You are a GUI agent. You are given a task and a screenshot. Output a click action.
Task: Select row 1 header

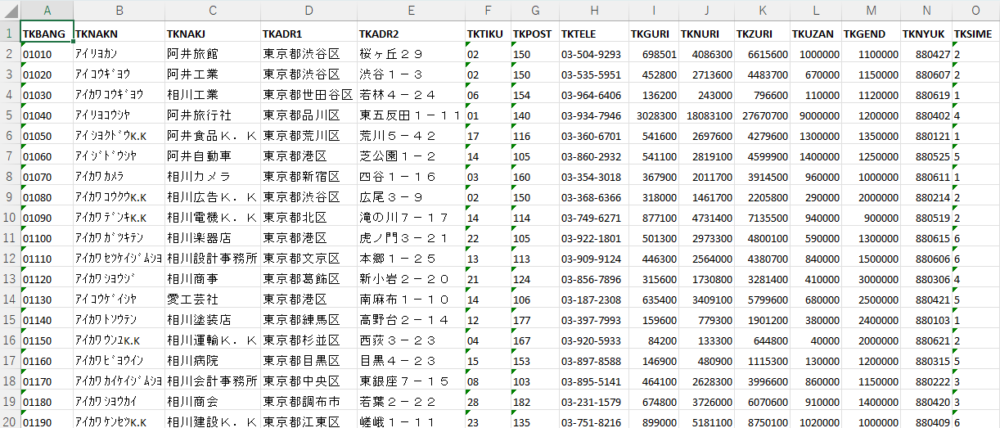click(9, 32)
